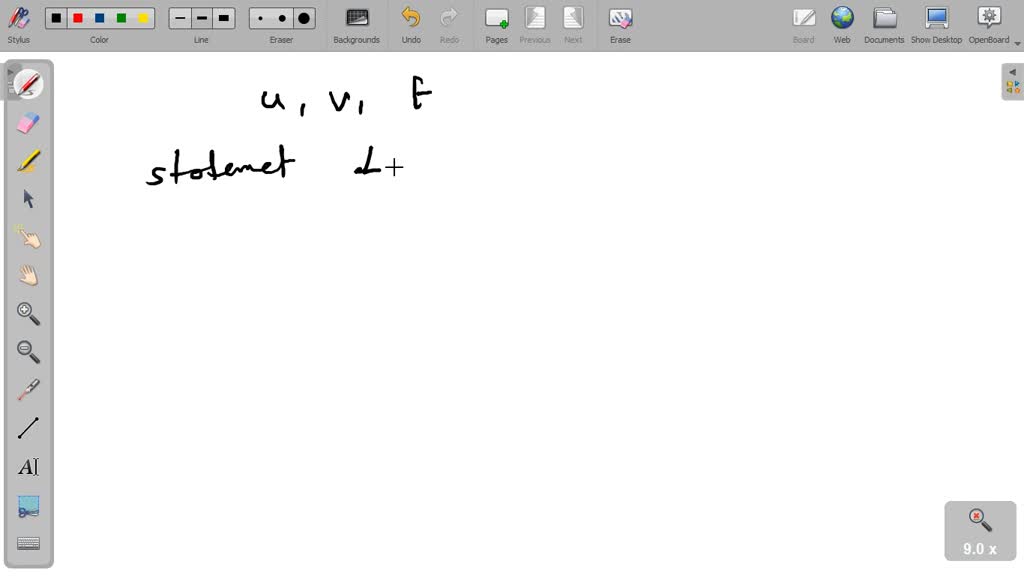Activate the Zoom In magnifier tool

pos(28,313)
